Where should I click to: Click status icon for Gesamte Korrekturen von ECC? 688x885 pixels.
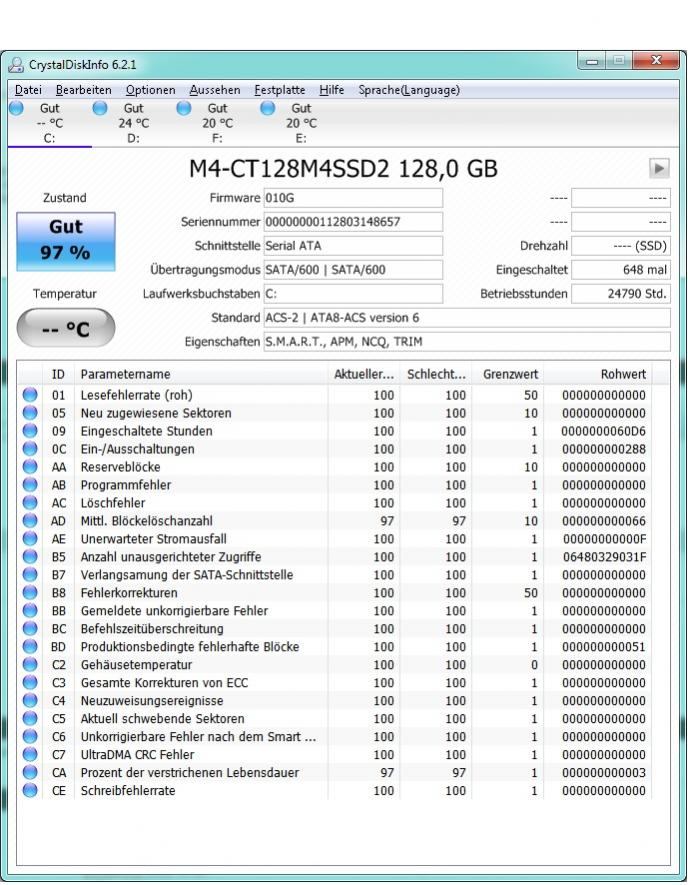tap(30, 682)
